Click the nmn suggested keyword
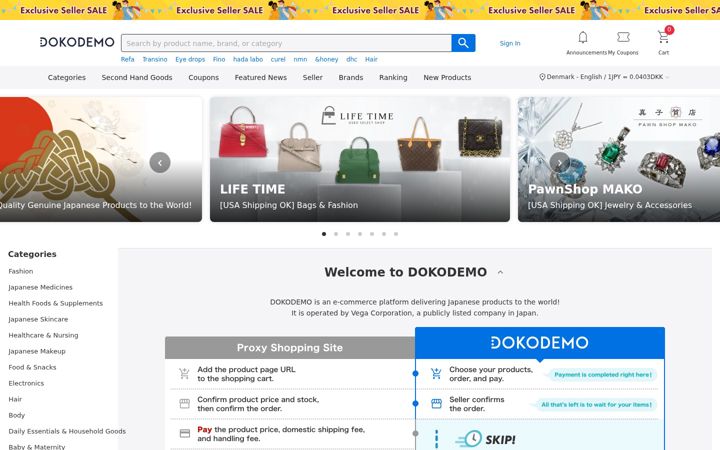The height and width of the screenshot is (450, 720). click(x=300, y=59)
